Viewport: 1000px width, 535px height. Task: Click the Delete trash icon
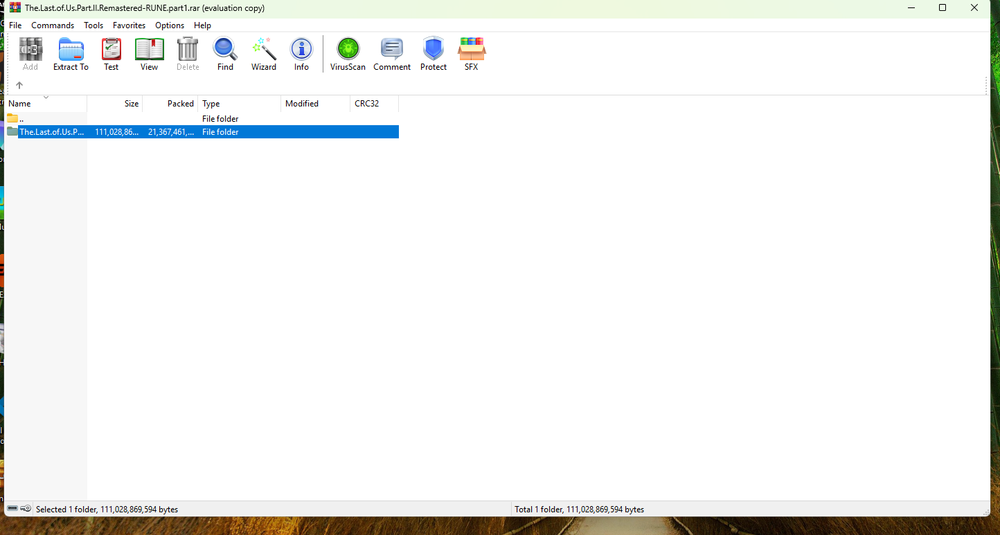(x=188, y=54)
